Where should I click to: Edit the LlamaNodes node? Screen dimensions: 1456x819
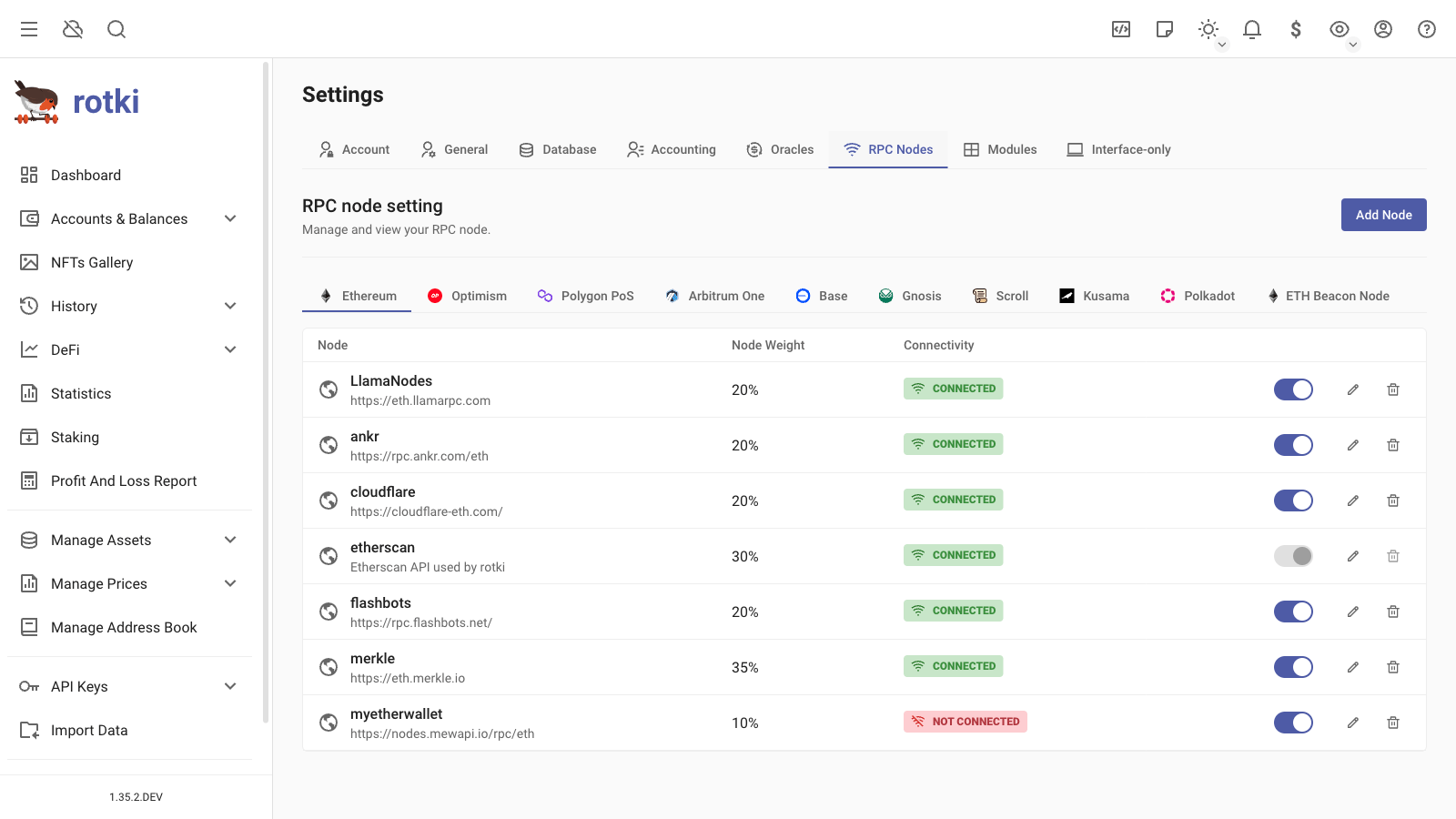[x=1353, y=389]
